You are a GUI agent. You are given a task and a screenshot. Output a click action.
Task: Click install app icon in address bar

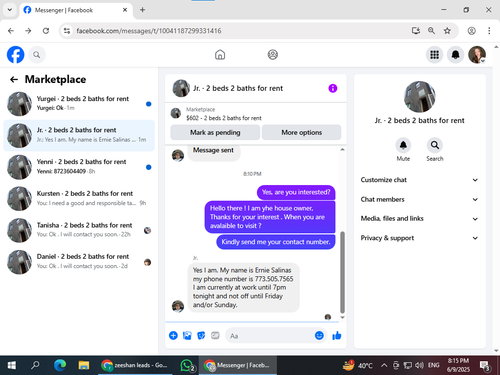tap(416, 31)
